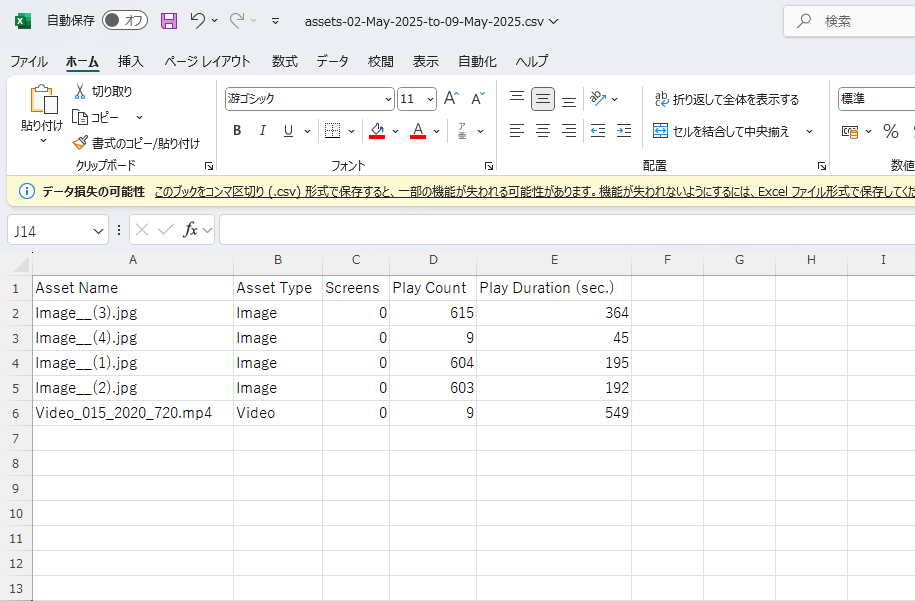
Task: Switch to the Insert tab
Action: pyautogui.click(x=131, y=61)
